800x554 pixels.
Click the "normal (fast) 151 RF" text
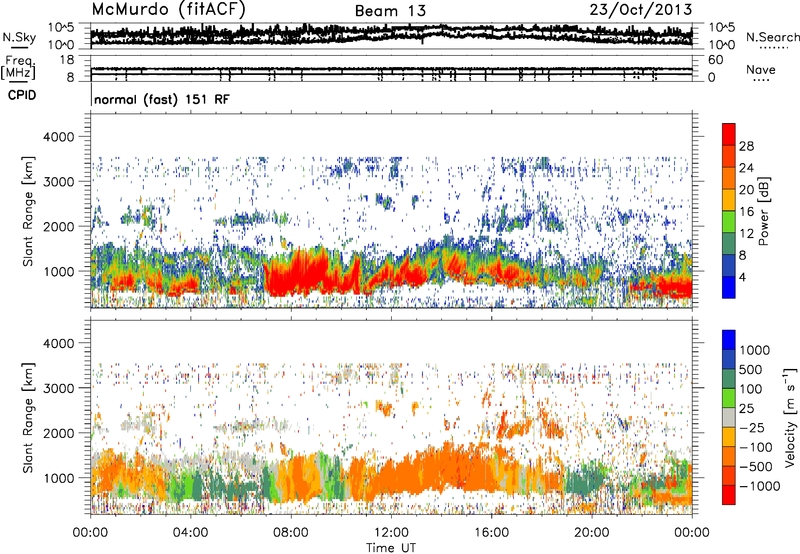(162, 99)
